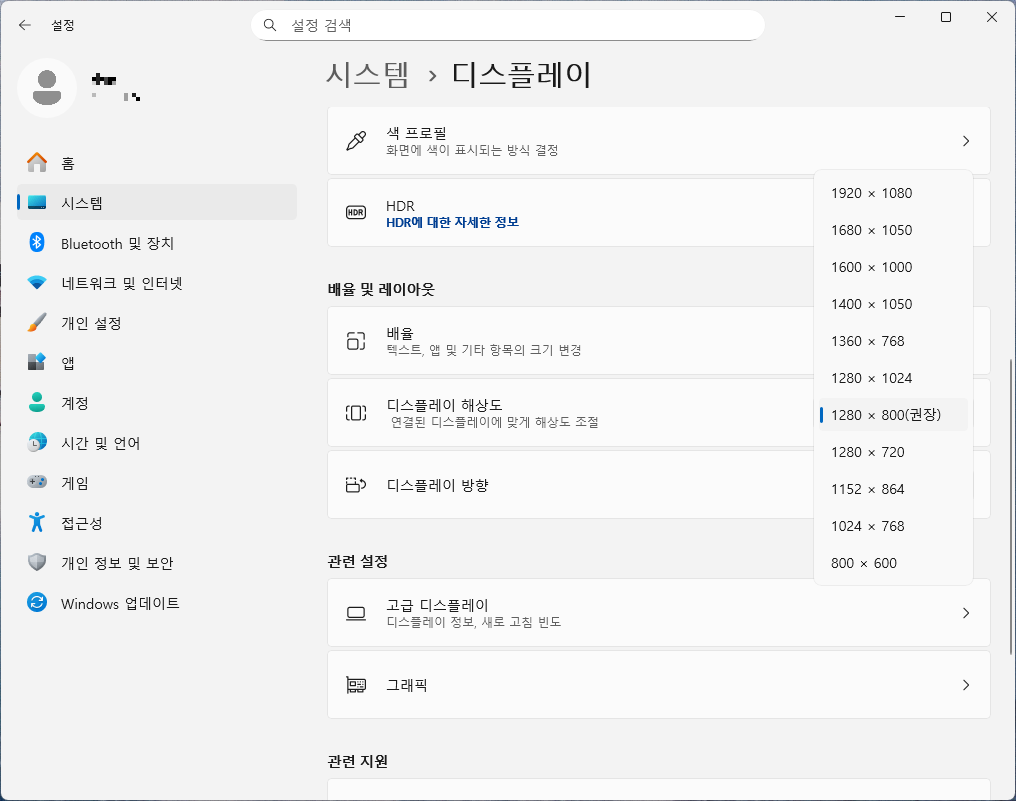Open the 배율 settings row
1016x801 pixels.
point(659,341)
